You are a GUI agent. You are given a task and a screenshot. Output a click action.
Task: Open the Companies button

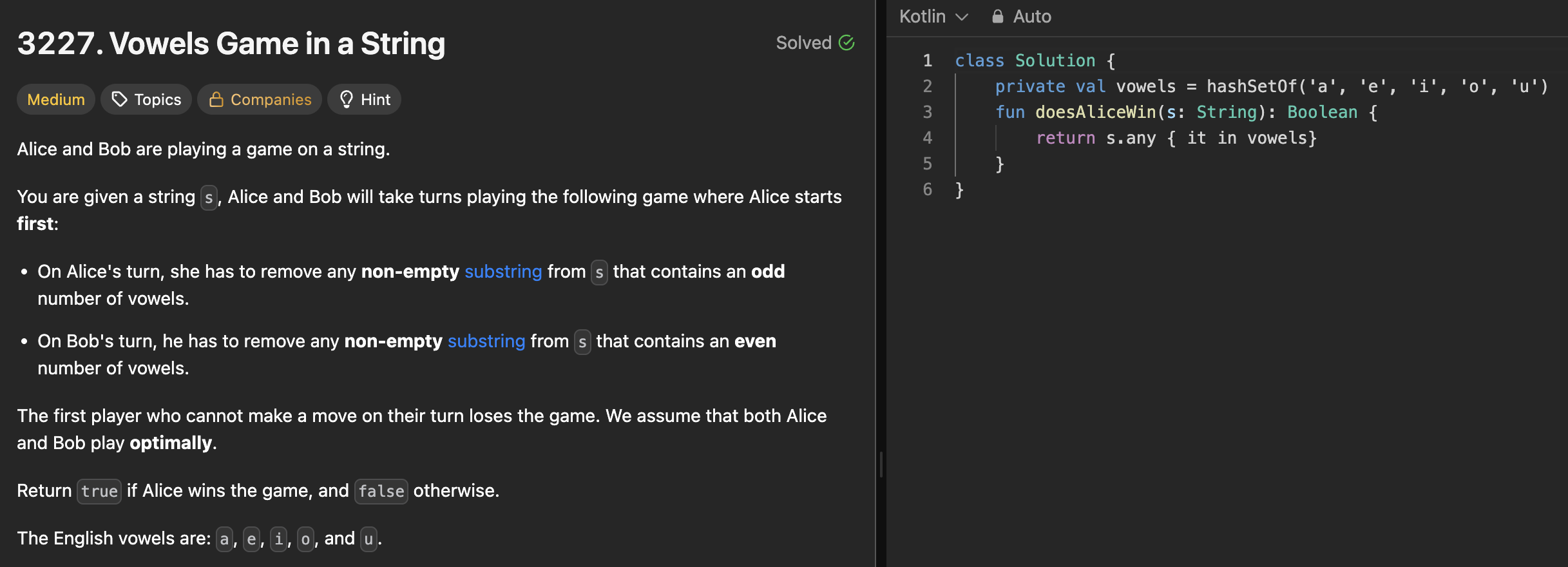pyautogui.click(x=260, y=99)
